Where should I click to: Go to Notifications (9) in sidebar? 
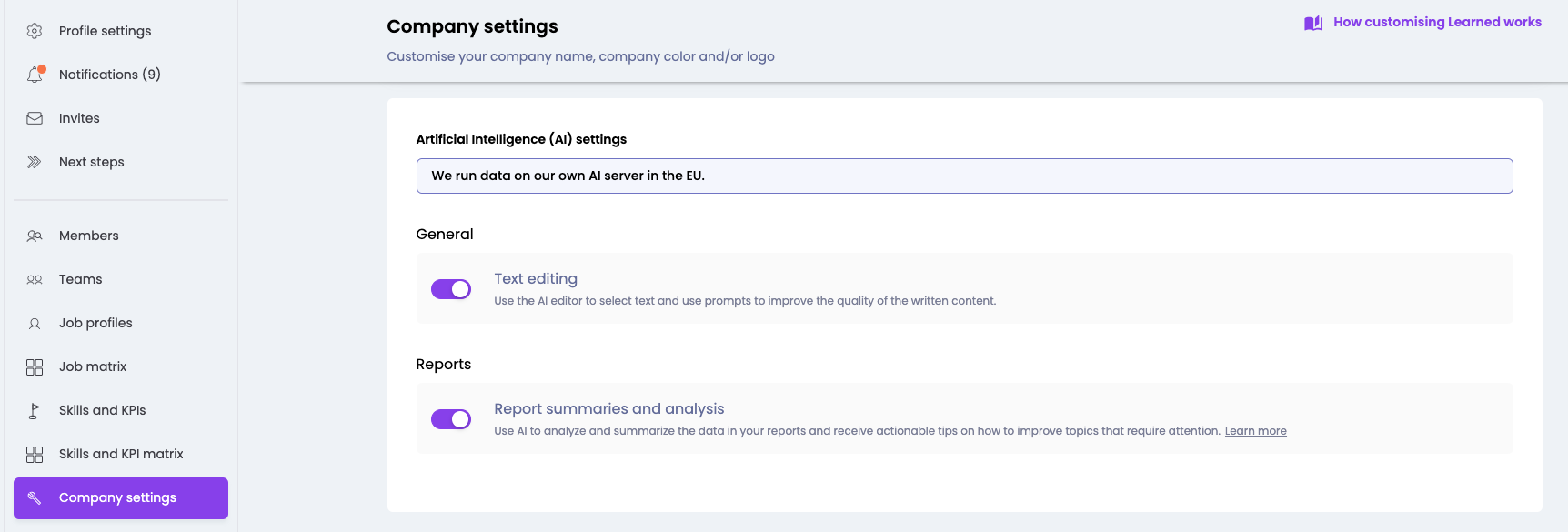109,75
